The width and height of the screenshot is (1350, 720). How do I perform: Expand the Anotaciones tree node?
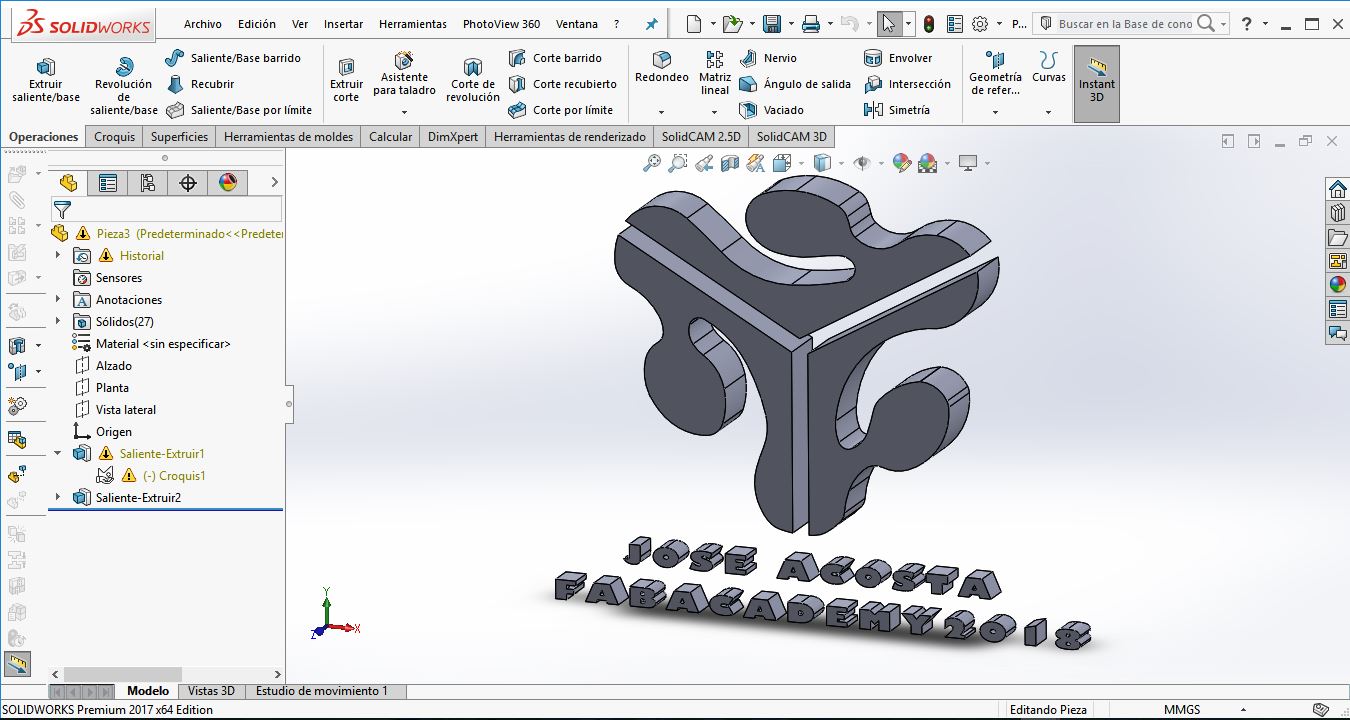pyautogui.click(x=58, y=300)
